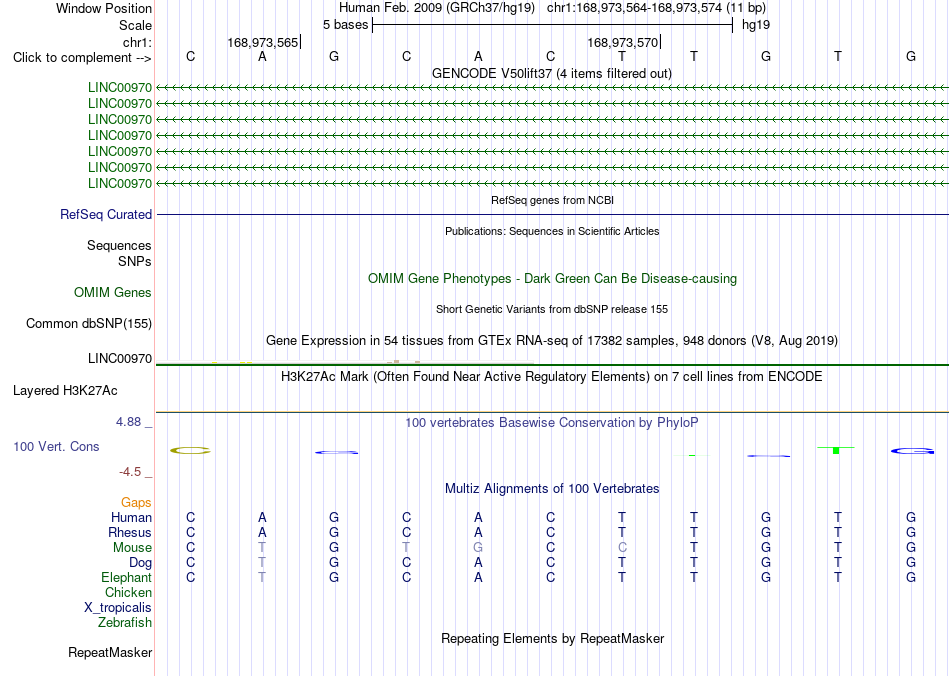Click the RepeatMasker track label
The image size is (950, 676).
tap(110, 652)
